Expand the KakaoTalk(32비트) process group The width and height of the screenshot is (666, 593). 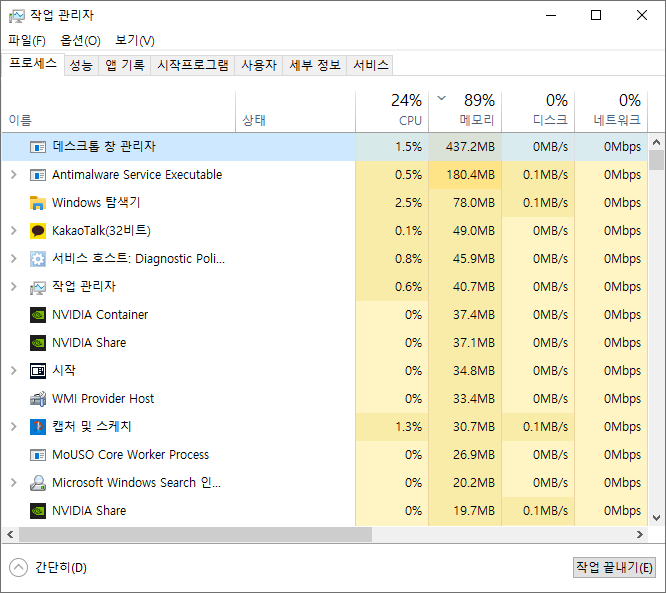tap(14, 231)
